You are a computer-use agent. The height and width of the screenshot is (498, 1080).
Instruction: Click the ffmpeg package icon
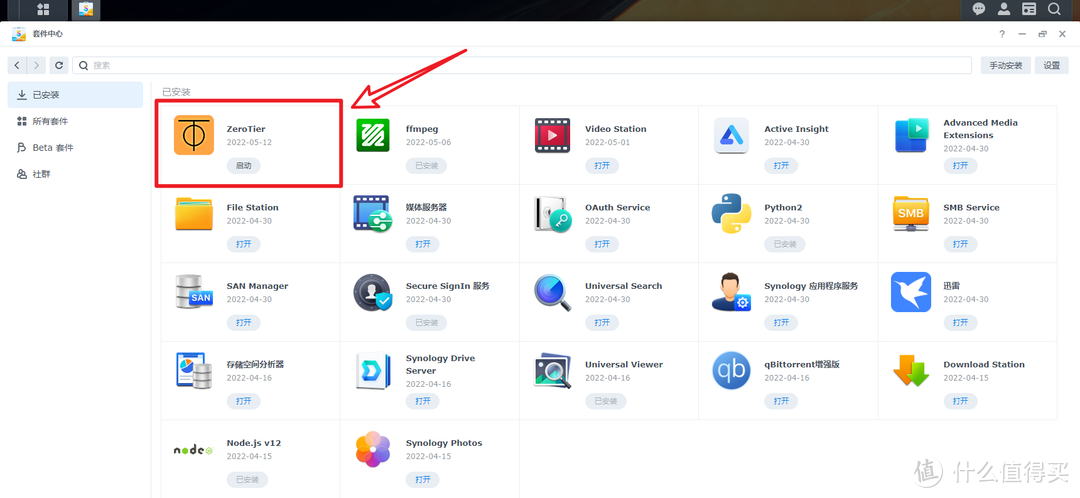[x=373, y=135]
